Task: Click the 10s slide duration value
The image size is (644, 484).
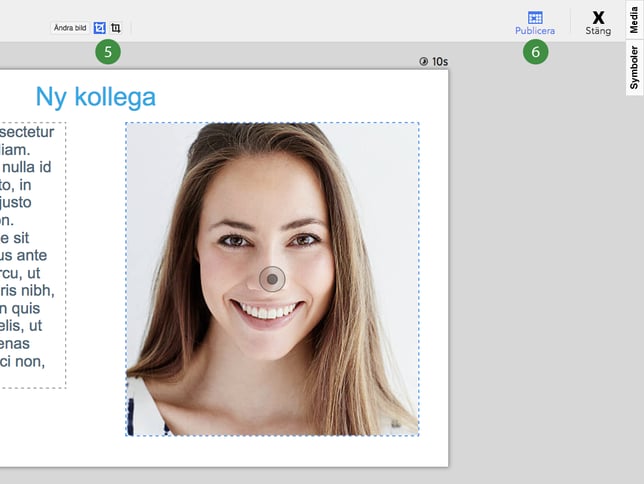Action: coord(440,62)
